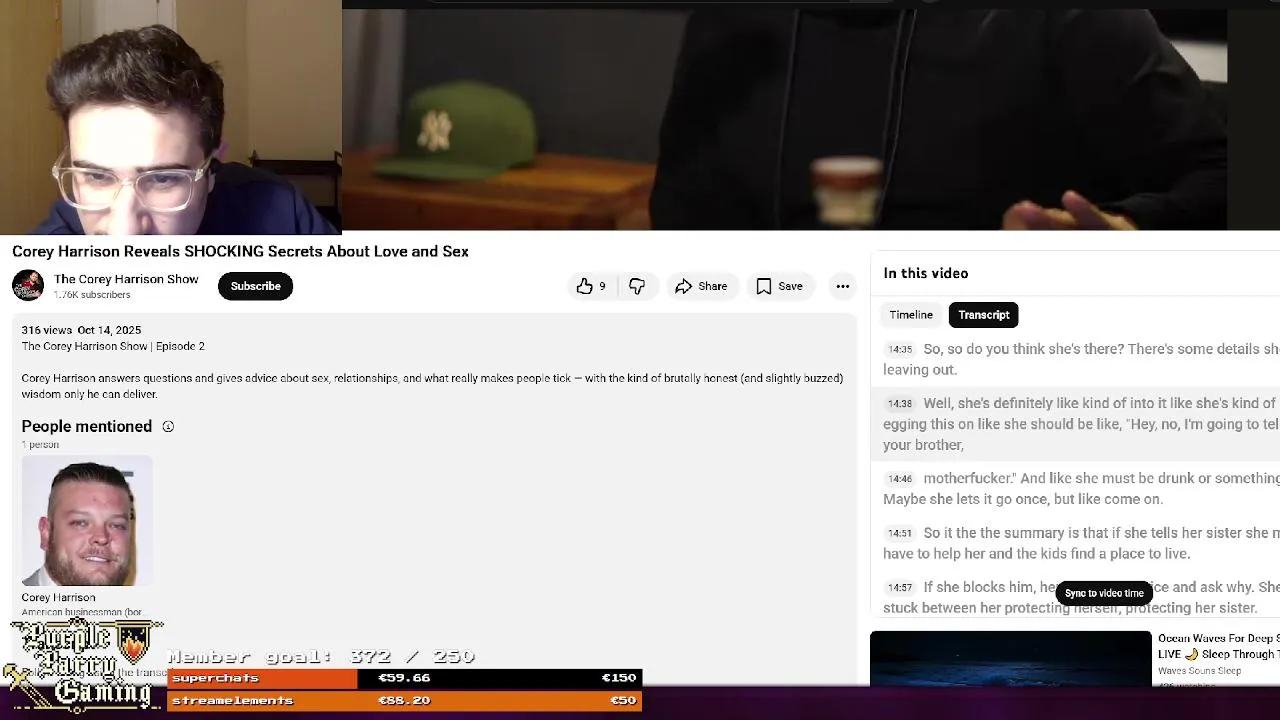The image size is (1280, 720).
Task: Select the Transcript tab
Action: coord(984,315)
